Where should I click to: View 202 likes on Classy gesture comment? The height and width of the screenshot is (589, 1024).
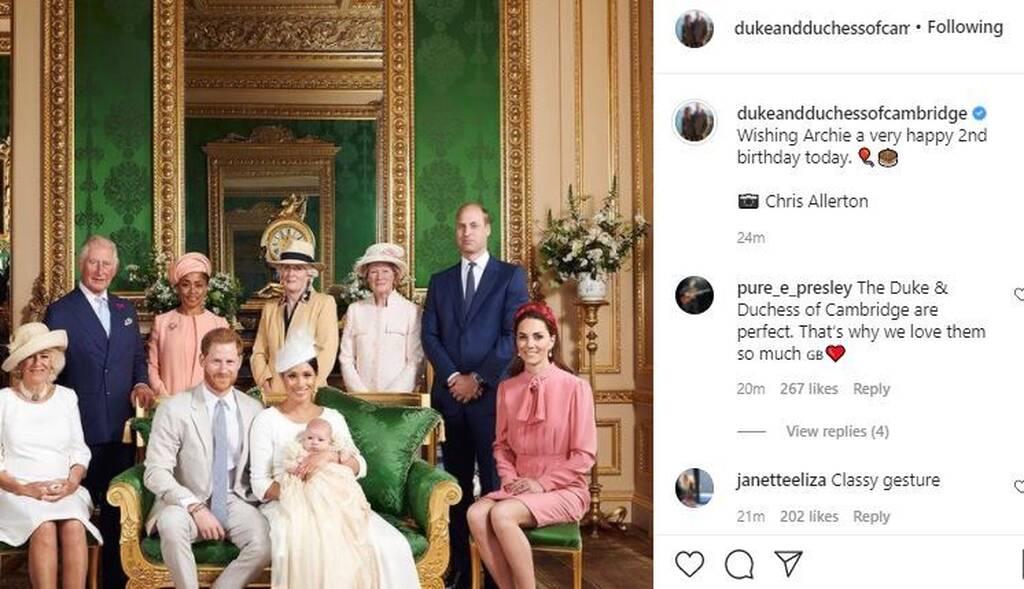[x=808, y=517]
